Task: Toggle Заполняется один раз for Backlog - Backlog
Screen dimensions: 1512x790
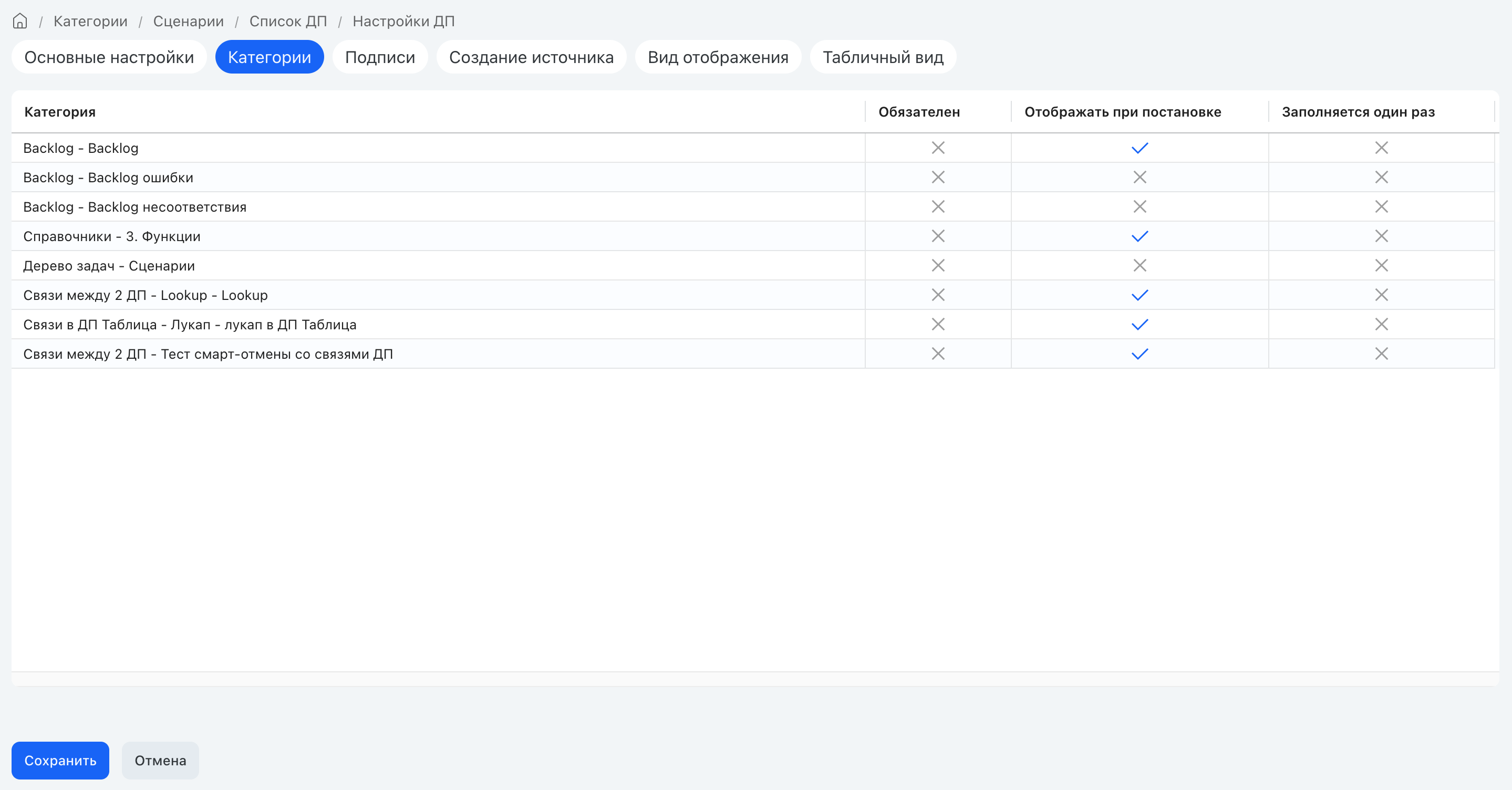Action: pyautogui.click(x=1382, y=148)
